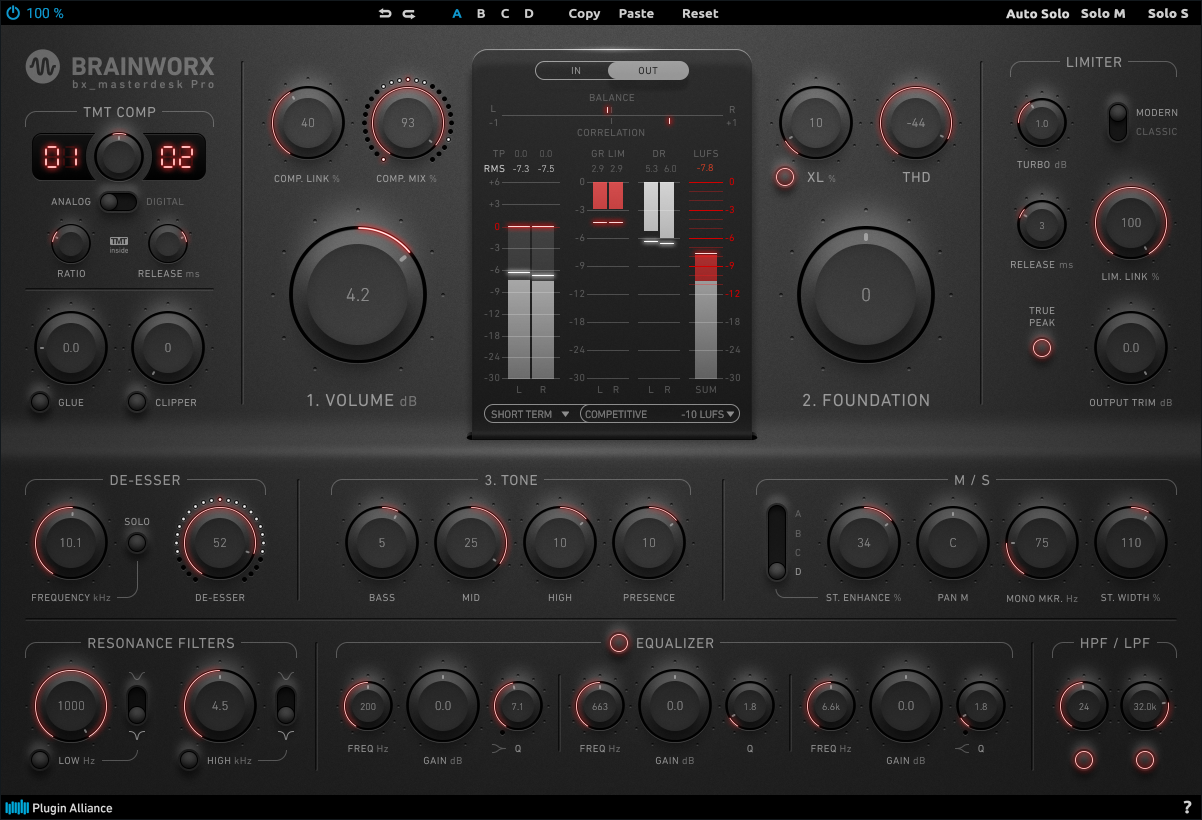Click the Paste button
This screenshot has height=820, width=1202.
636,14
